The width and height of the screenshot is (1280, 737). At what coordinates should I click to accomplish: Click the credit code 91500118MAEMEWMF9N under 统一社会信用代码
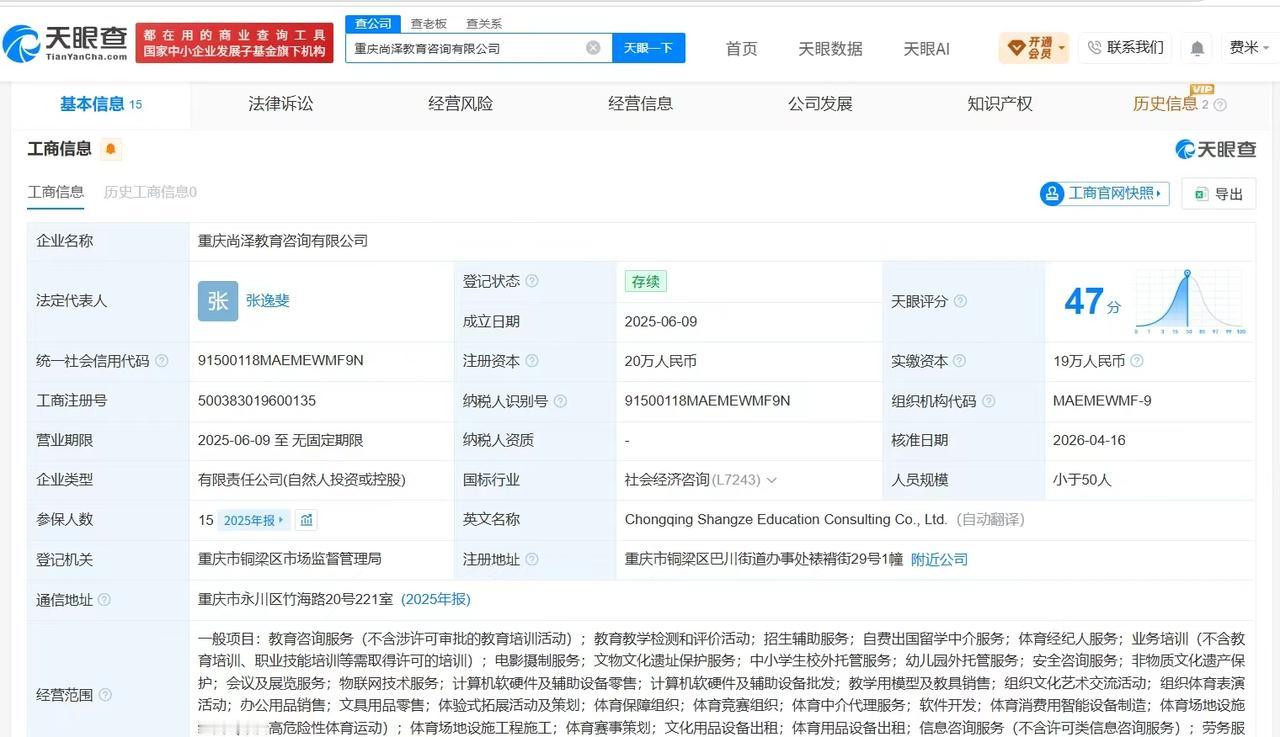281,360
